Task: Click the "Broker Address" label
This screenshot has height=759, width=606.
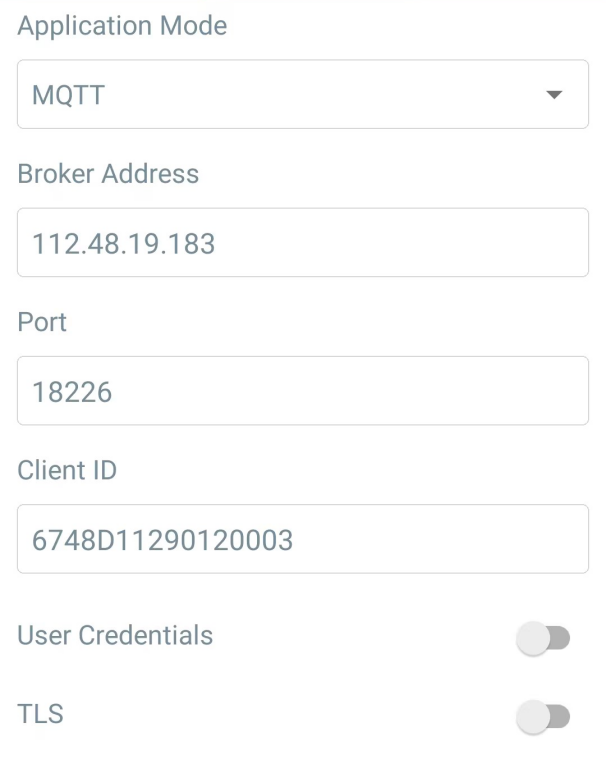Action: (x=108, y=173)
